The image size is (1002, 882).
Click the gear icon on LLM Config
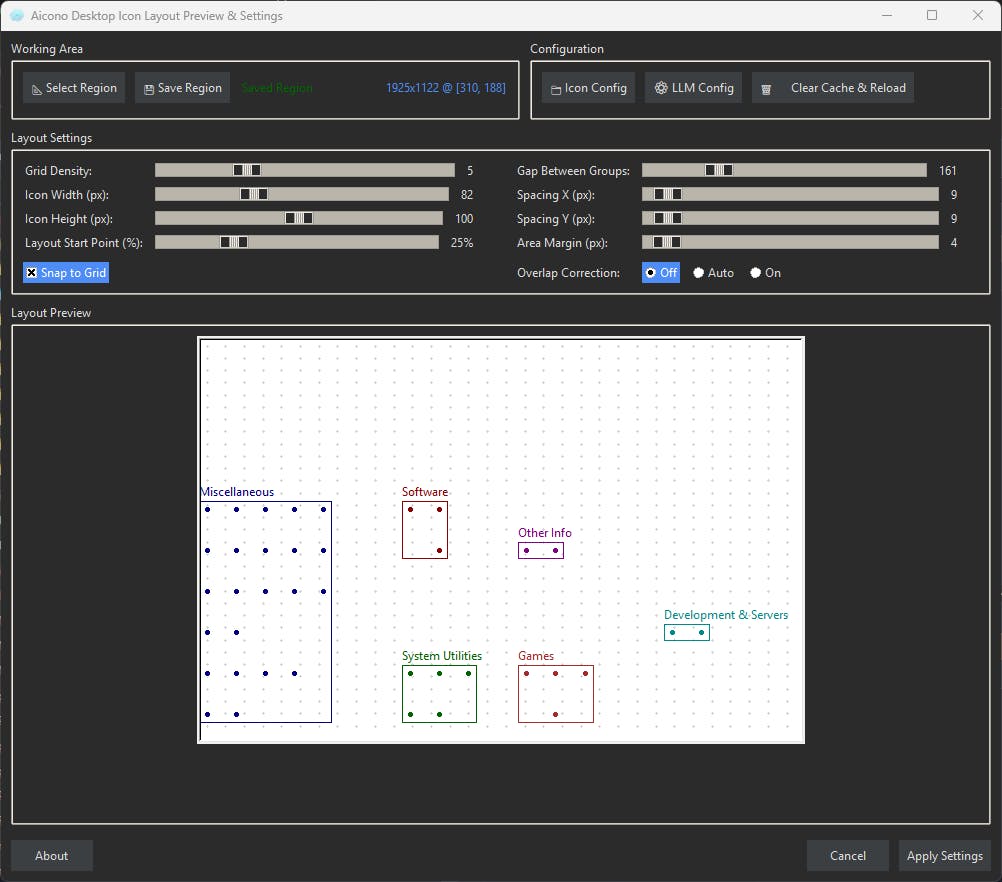coord(661,88)
